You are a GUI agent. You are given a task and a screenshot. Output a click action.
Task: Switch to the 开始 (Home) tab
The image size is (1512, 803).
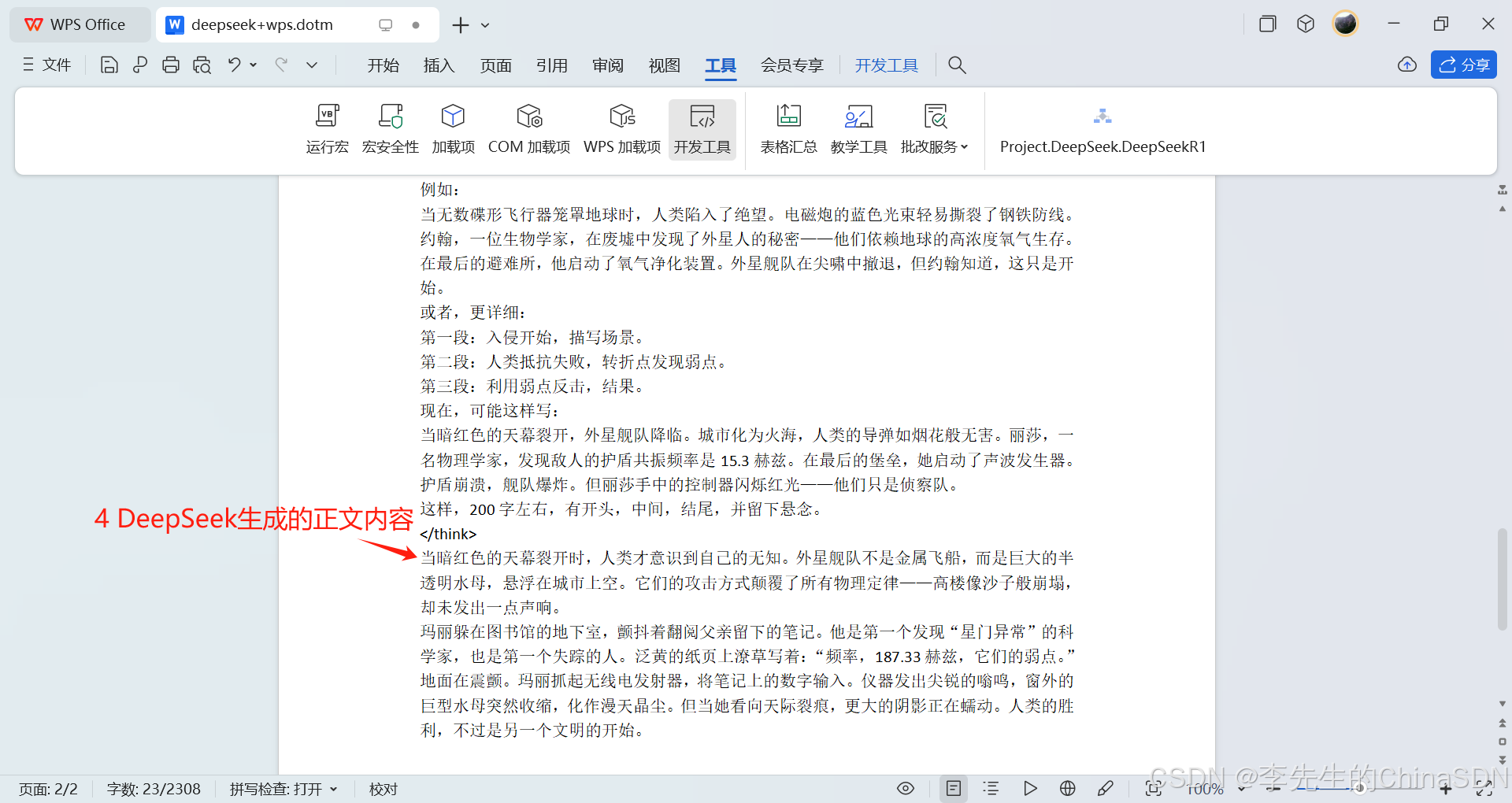384,65
